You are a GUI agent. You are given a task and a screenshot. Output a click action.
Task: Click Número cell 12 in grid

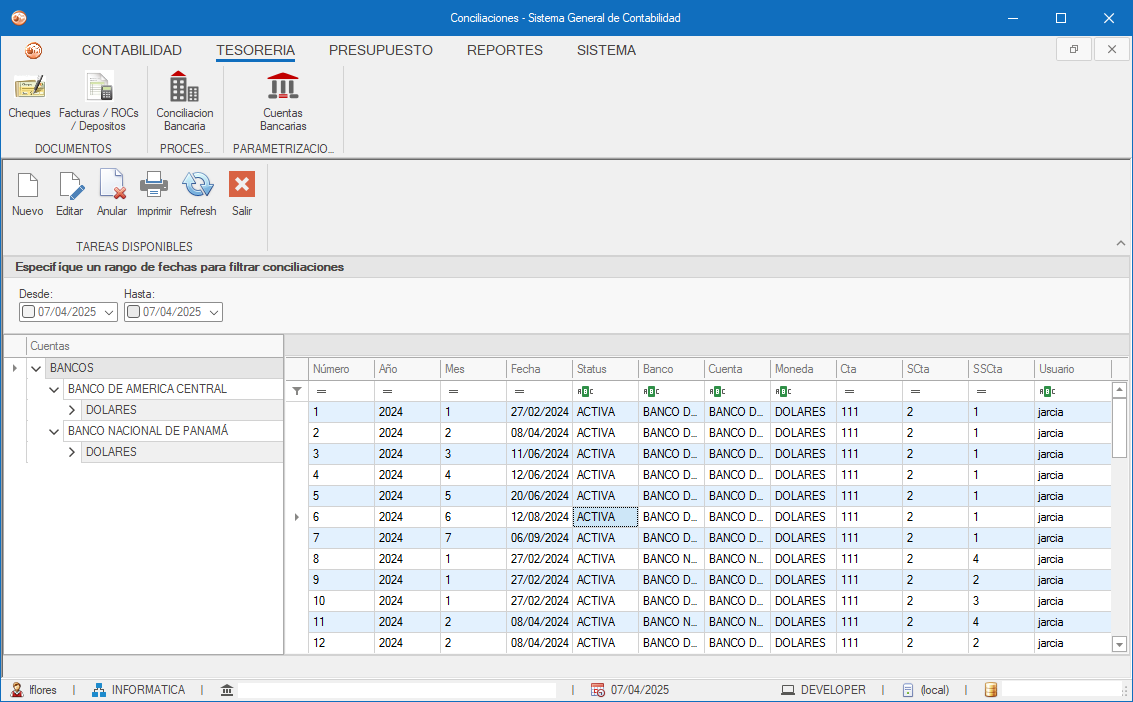point(341,643)
